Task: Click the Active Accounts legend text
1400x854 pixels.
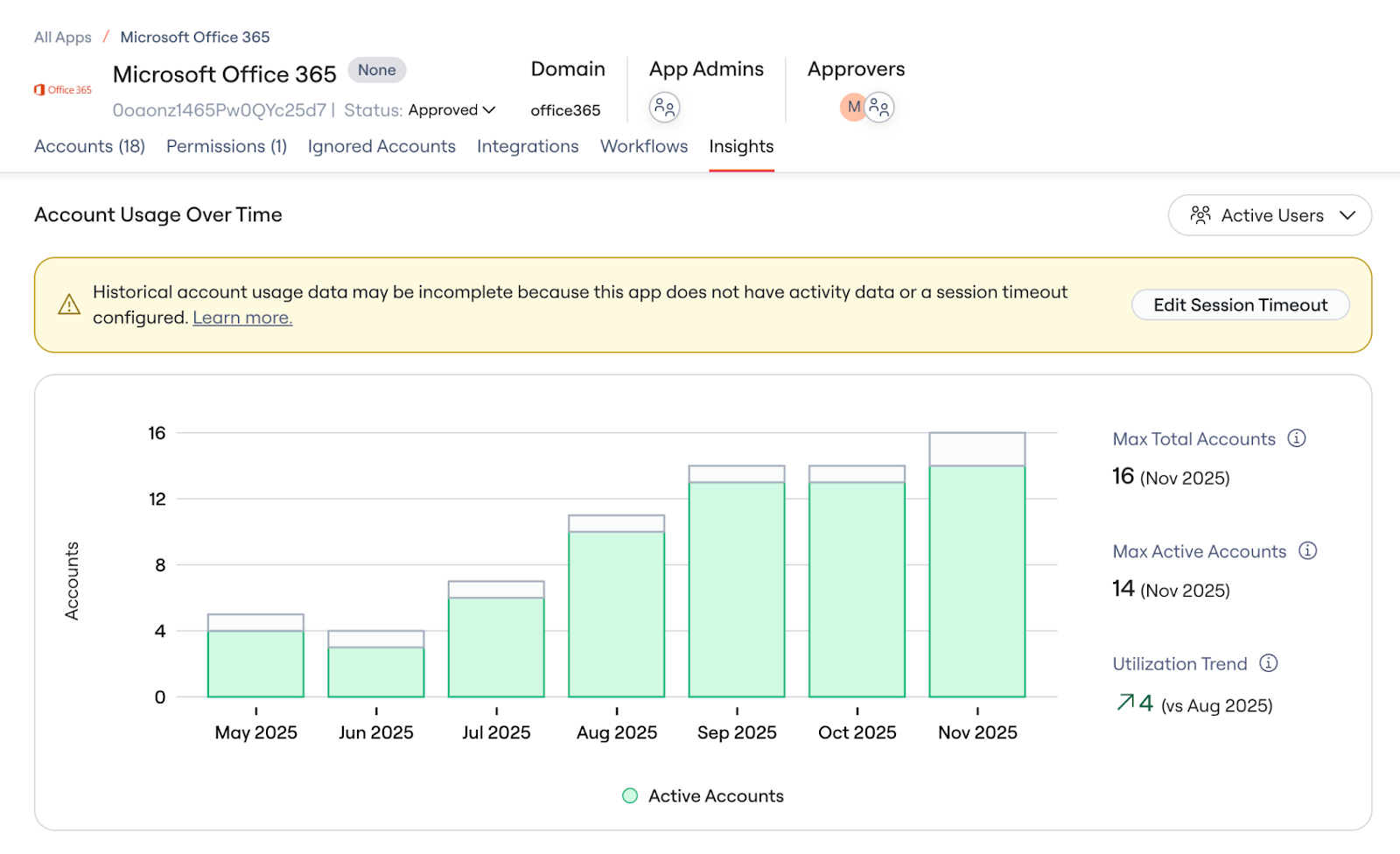Action: pos(716,796)
